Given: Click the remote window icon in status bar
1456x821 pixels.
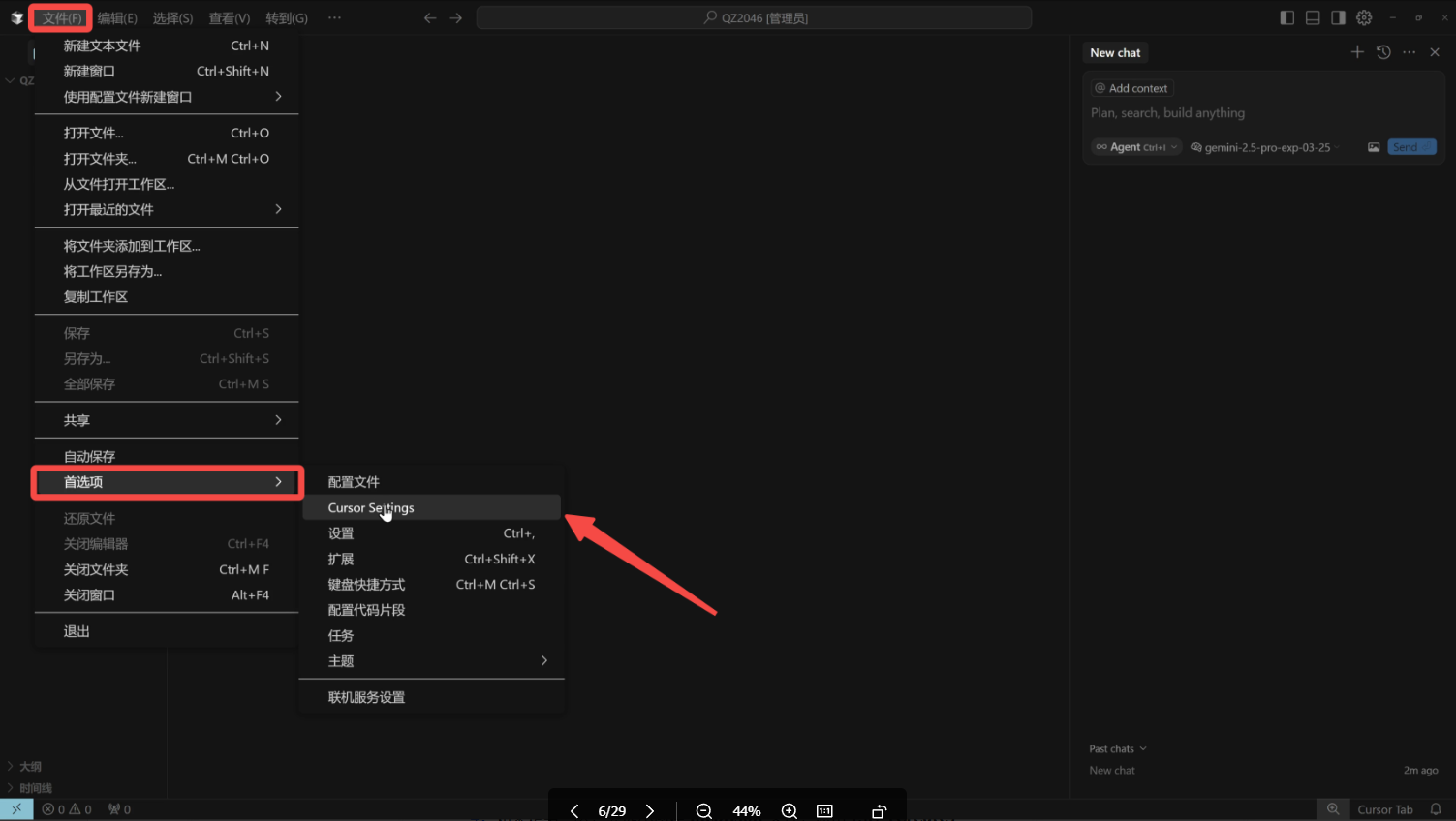Looking at the screenshot, I should click(x=16, y=809).
